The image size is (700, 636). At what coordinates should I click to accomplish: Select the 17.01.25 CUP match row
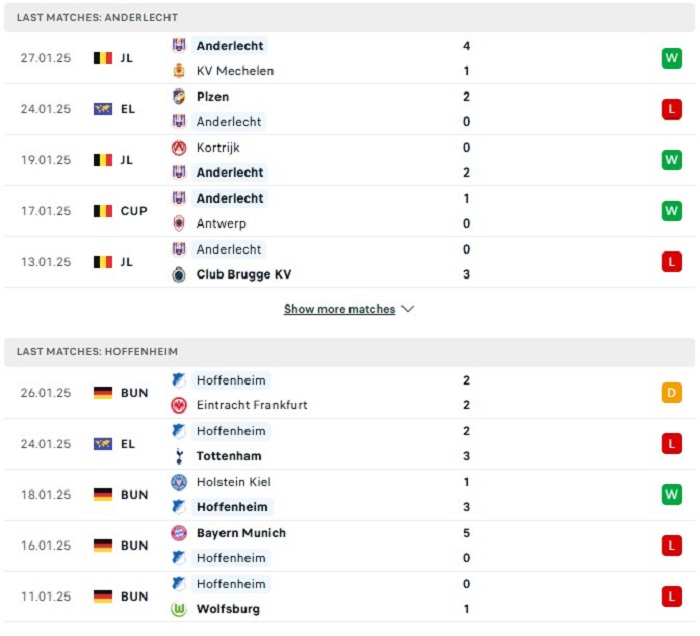pyautogui.click(x=349, y=211)
